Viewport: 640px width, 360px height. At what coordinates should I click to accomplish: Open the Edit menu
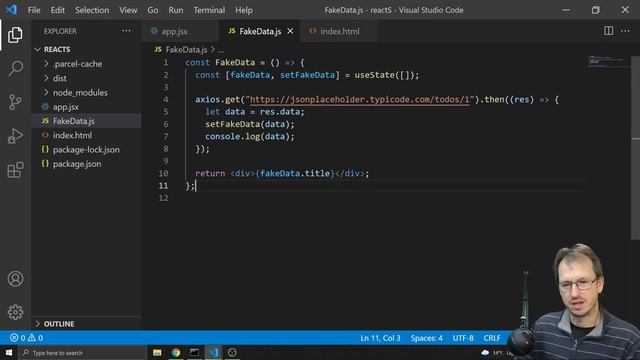pos(58,10)
